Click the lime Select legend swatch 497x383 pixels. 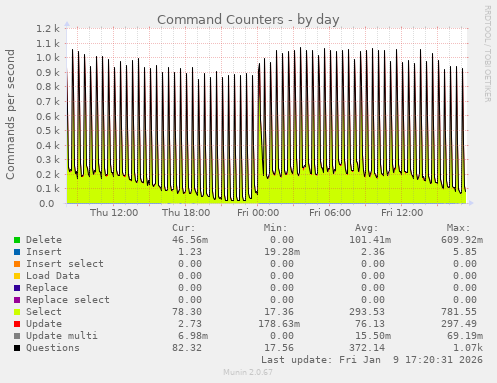point(17,312)
